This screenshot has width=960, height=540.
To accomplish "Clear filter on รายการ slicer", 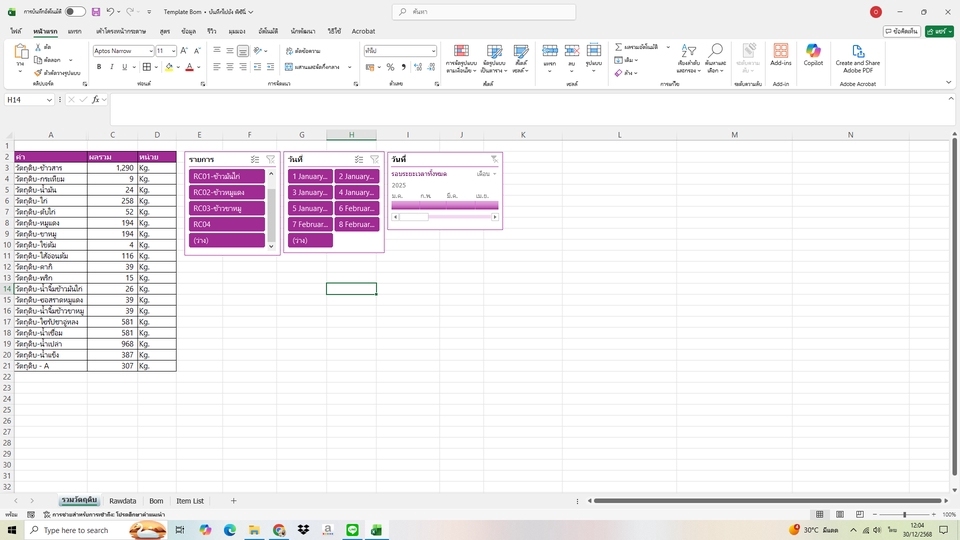I will (x=271, y=159).
